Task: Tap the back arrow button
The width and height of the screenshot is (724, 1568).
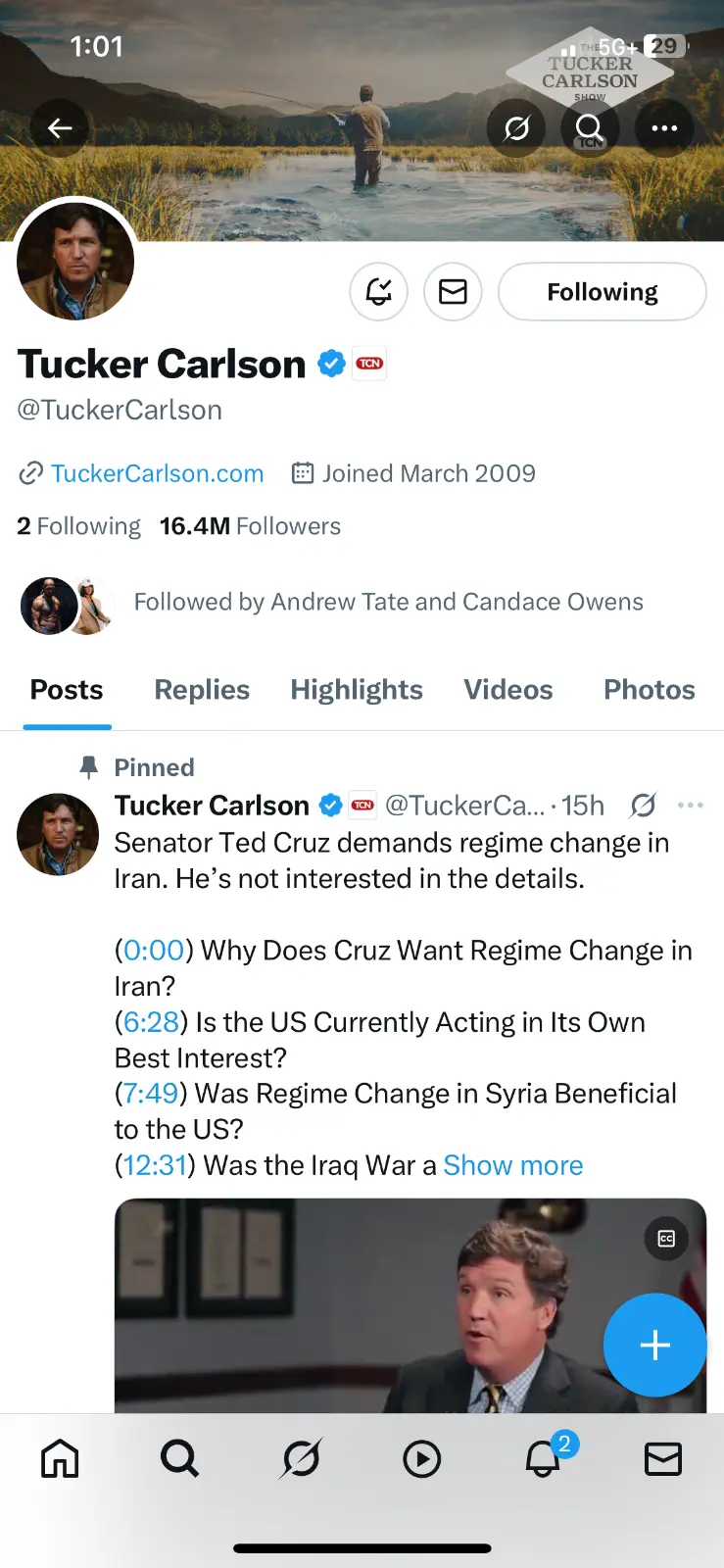Action: point(60,128)
